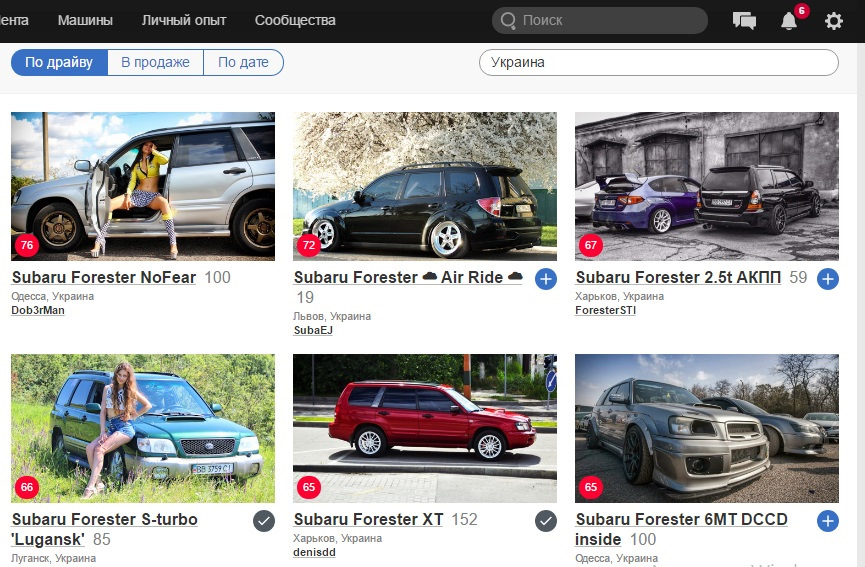Image resolution: width=865 pixels, height=567 pixels.
Task: Follow Subaru Forester 6MT DCCD plus icon
Action: pyautogui.click(x=827, y=521)
